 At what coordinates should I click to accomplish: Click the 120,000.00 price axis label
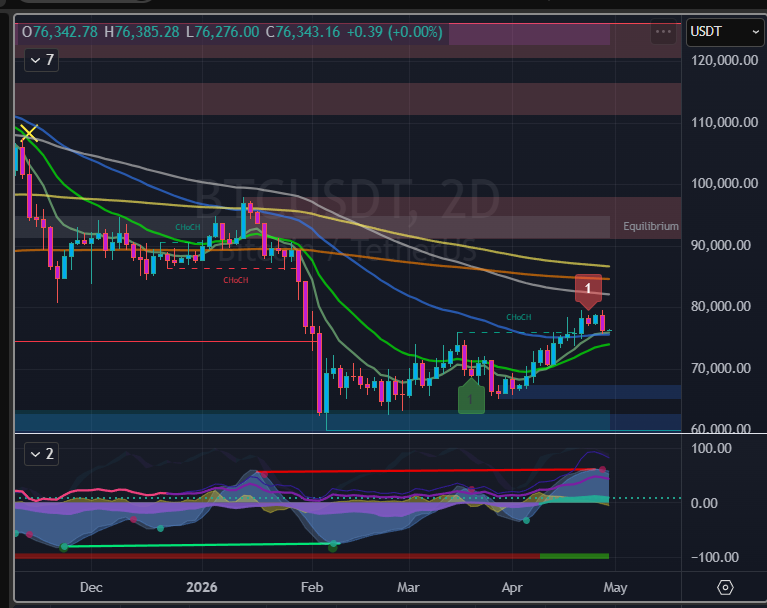[x=724, y=60]
